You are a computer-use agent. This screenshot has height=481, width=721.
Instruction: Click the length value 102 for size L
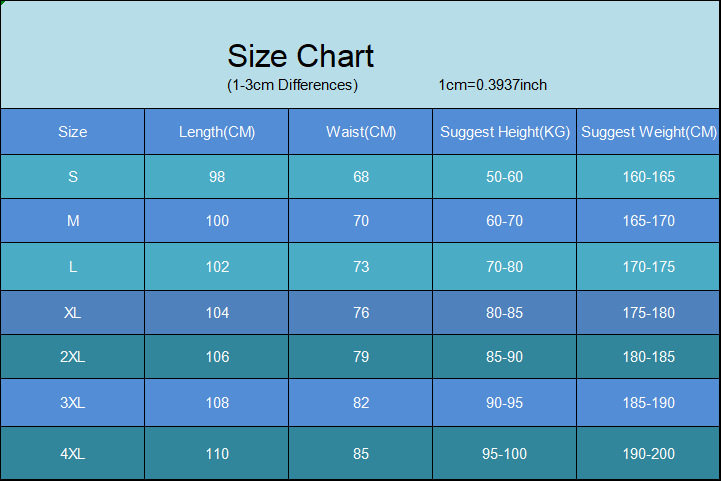coord(217,267)
